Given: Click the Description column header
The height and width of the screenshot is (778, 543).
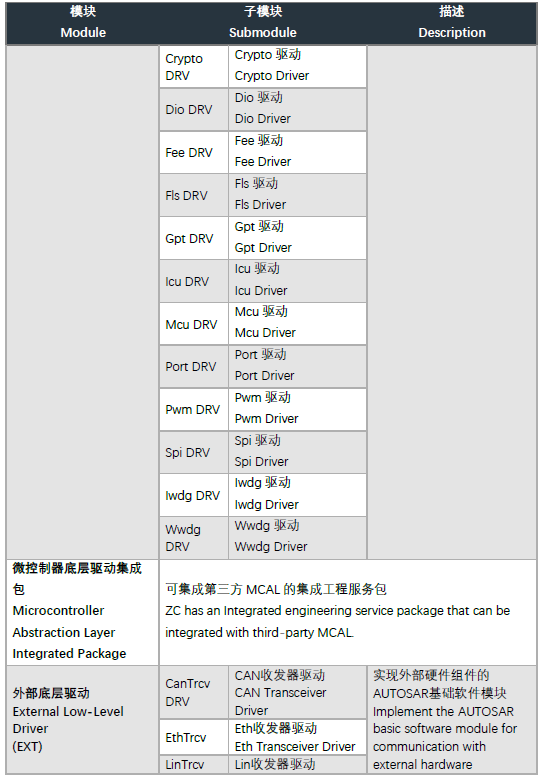Looking at the screenshot, I should pyautogui.click(x=452, y=23).
